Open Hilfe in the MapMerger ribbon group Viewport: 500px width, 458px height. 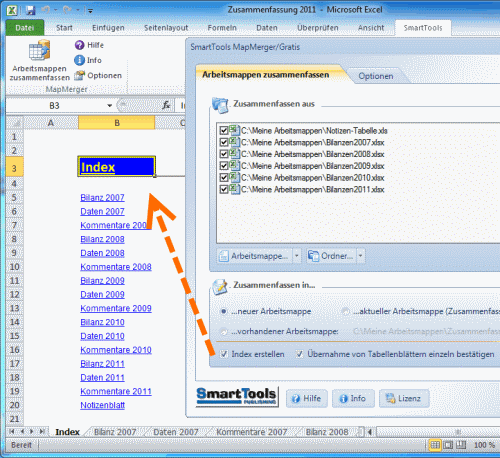tap(89, 45)
